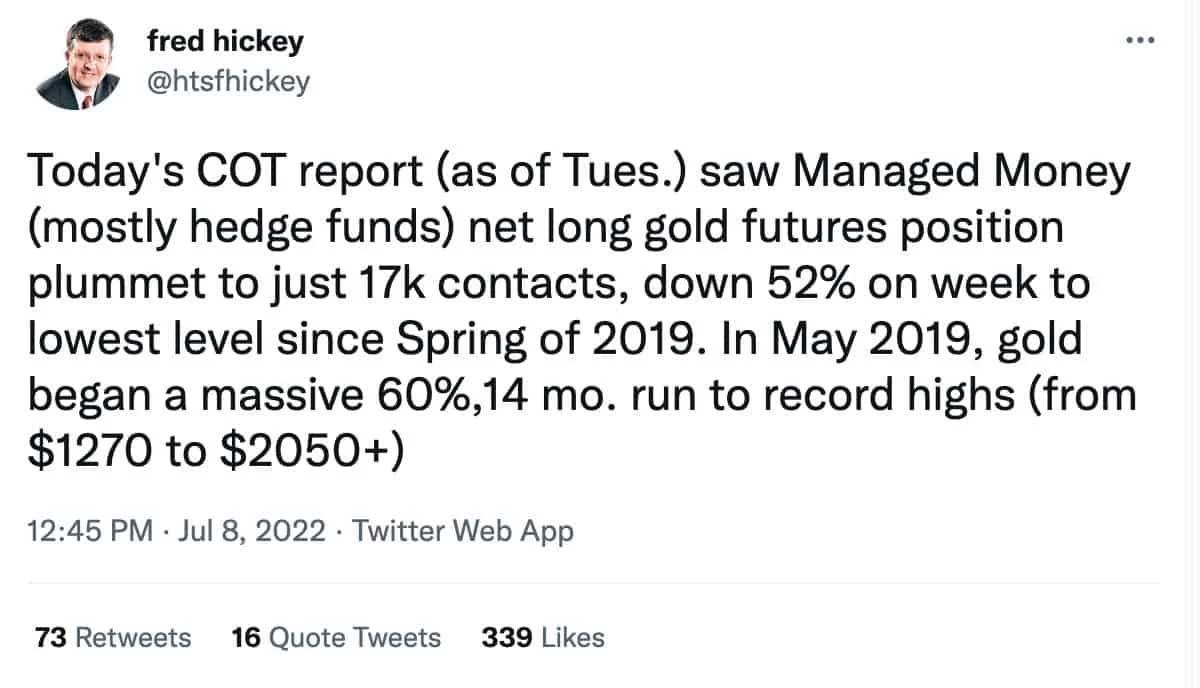Open the Twitter Web App source link
Image resolution: width=1200 pixels, height=688 pixels.
[463, 530]
